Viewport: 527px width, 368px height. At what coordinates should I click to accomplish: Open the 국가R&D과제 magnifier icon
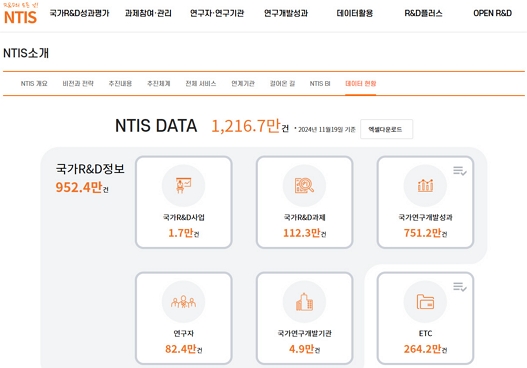[x=304, y=186]
